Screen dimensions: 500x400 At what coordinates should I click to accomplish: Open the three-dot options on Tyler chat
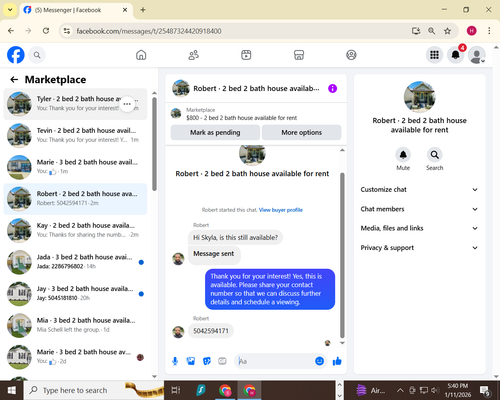click(127, 104)
